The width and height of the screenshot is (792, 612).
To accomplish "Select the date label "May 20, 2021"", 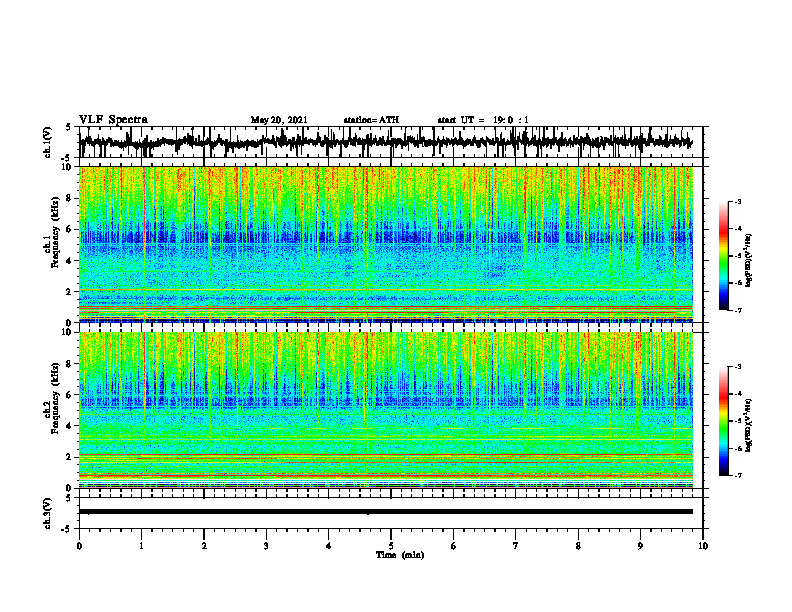I will click(x=279, y=120).
